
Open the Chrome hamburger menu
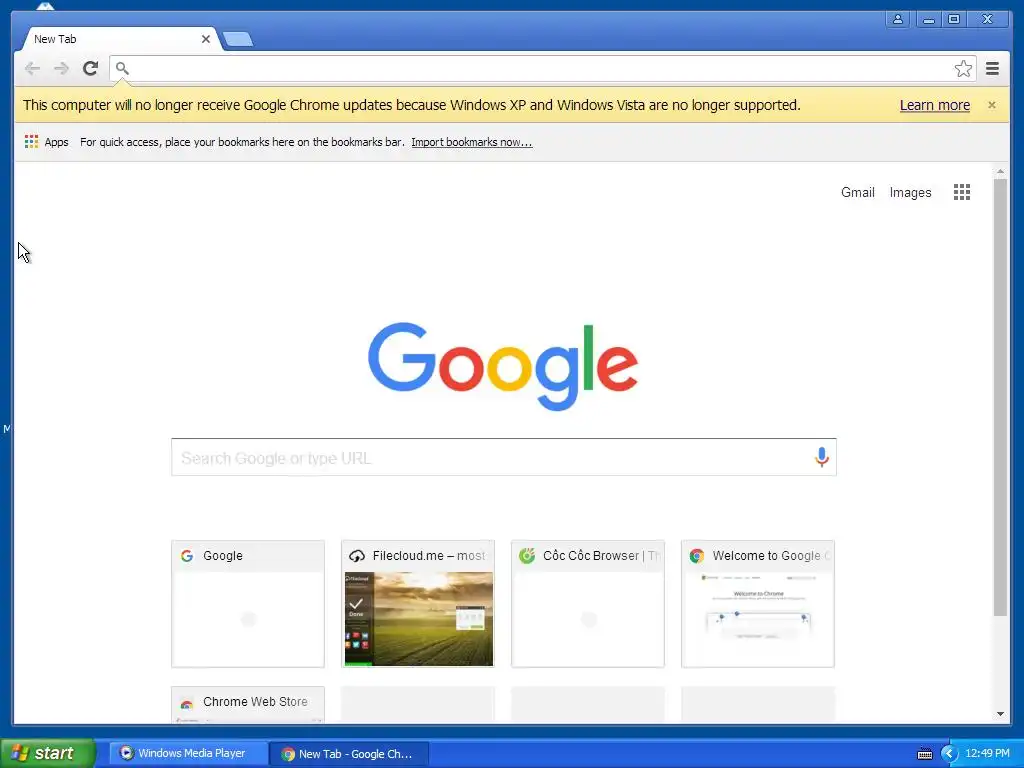[x=992, y=68]
